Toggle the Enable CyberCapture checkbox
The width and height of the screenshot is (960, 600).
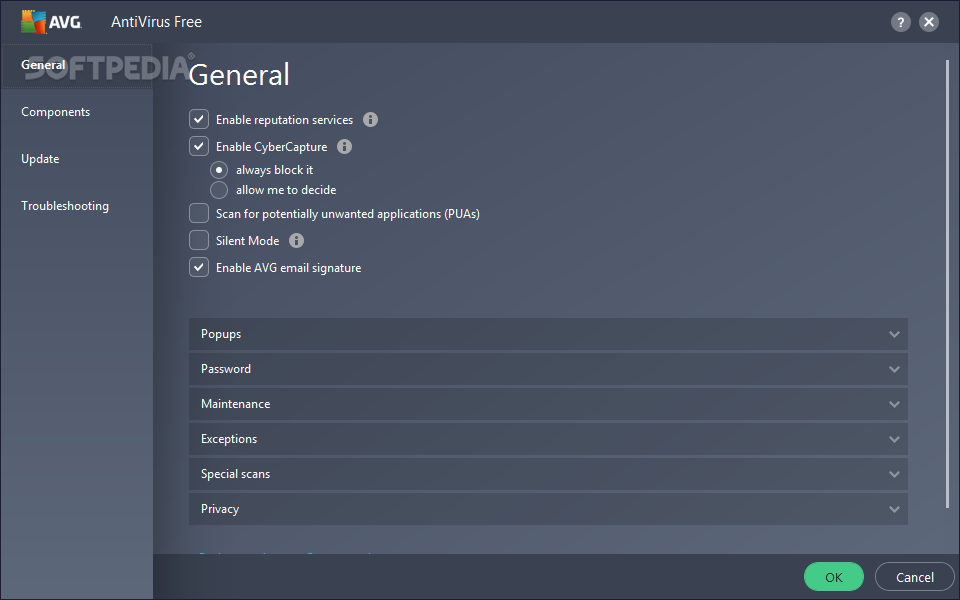point(199,146)
